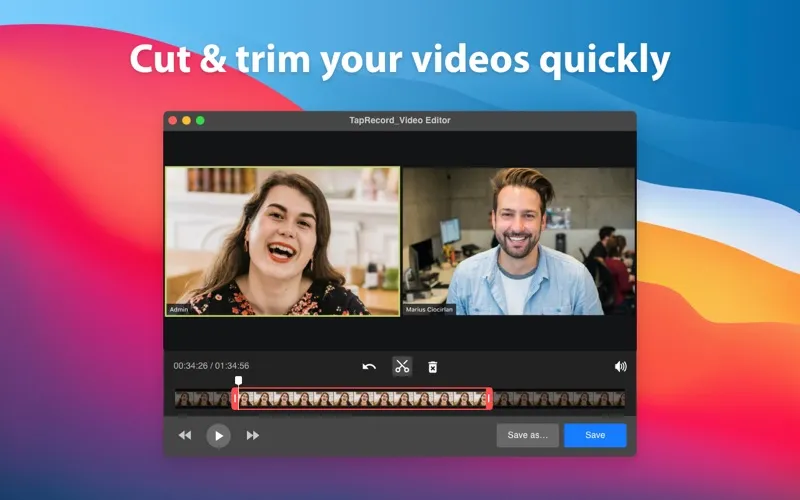This screenshot has width=800, height=500.
Task: Click the Marius Ciocirlan video feed
Action: click(x=519, y=241)
